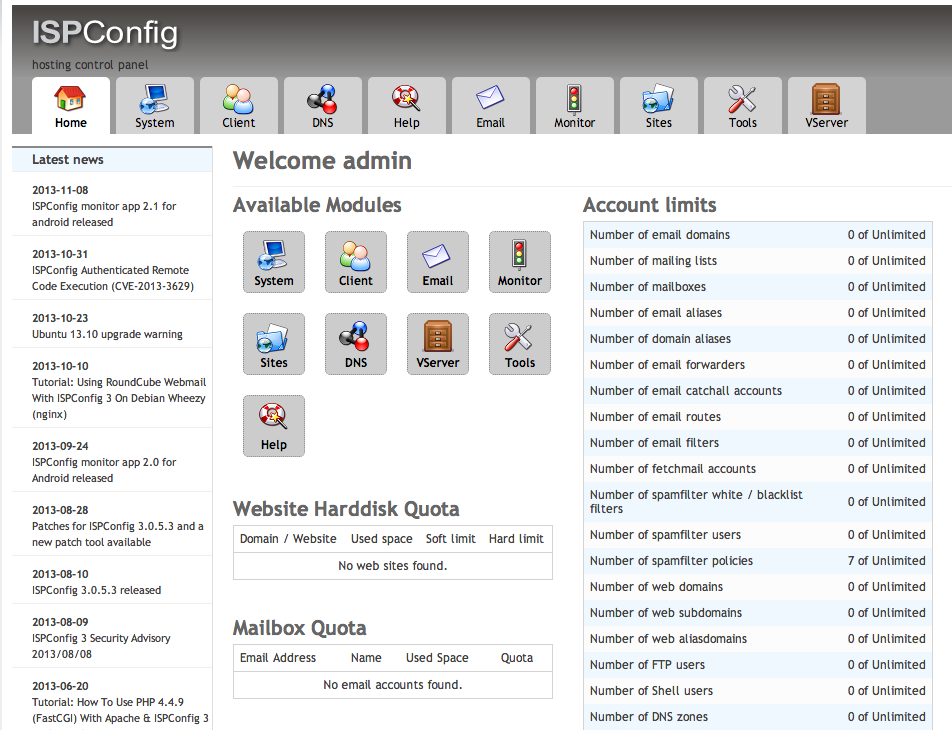Click Email Address column in Mailbox Quota
The height and width of the screenshot is (730, 952).
[278, 658]
